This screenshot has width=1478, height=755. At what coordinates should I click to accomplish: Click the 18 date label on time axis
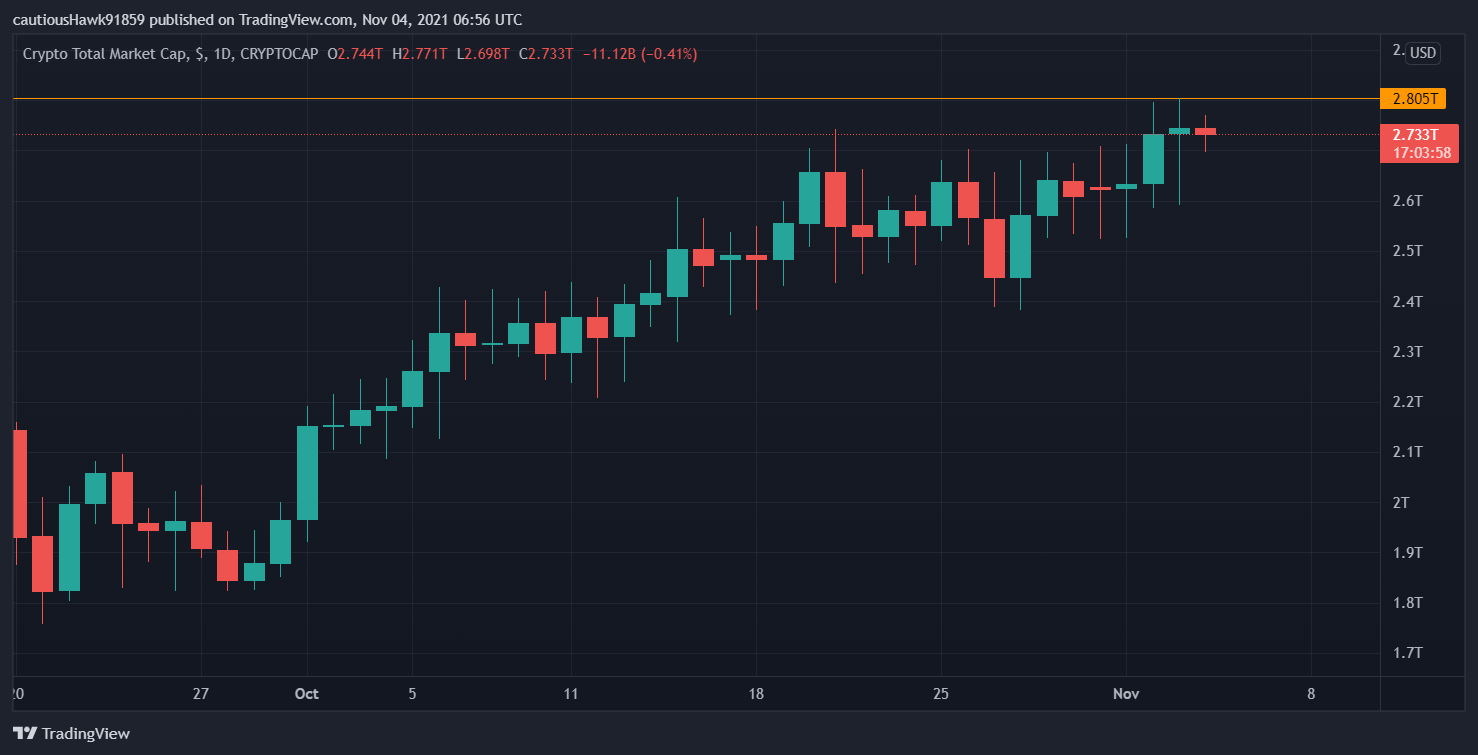(756, 694)
